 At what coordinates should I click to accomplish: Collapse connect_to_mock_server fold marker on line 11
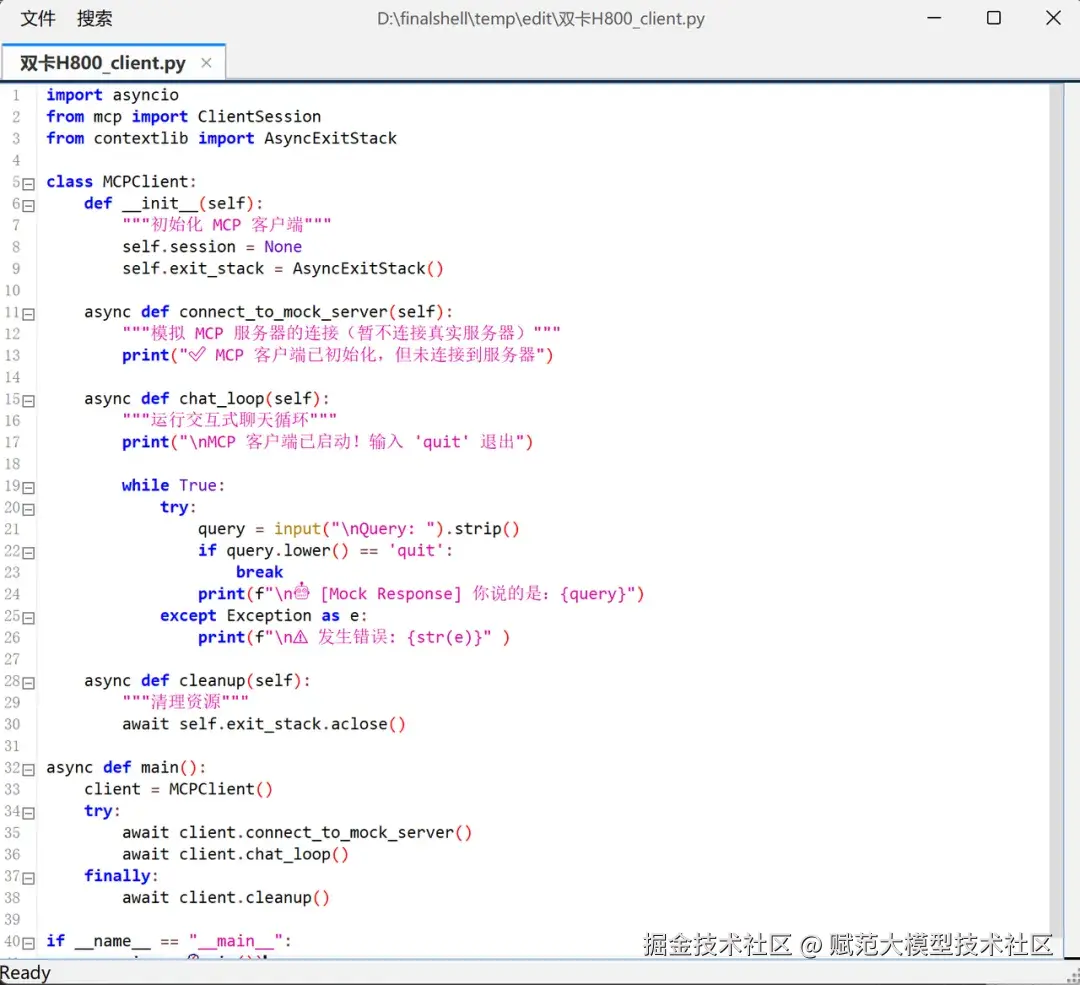(28, 314)
